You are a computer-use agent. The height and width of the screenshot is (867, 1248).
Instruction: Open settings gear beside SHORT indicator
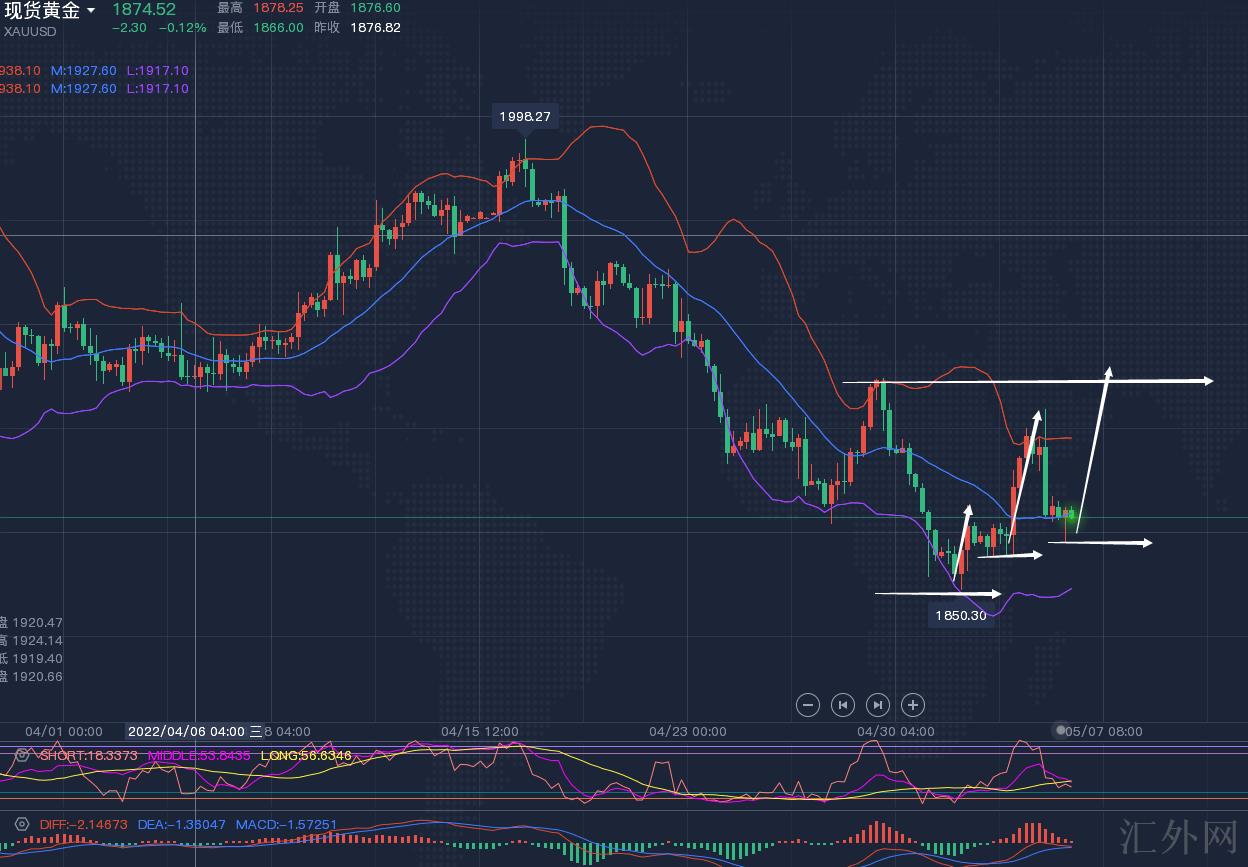click(22, 755)
